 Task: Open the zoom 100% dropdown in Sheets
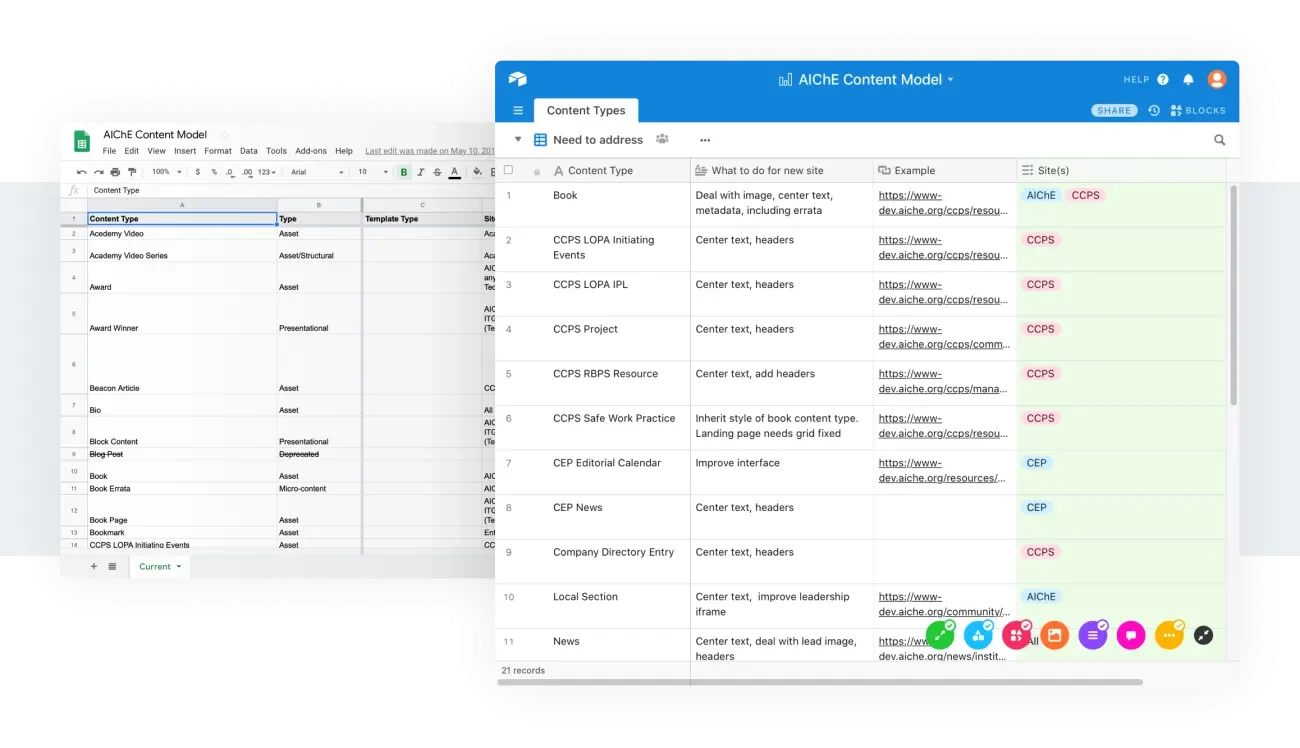click(165, 172)
